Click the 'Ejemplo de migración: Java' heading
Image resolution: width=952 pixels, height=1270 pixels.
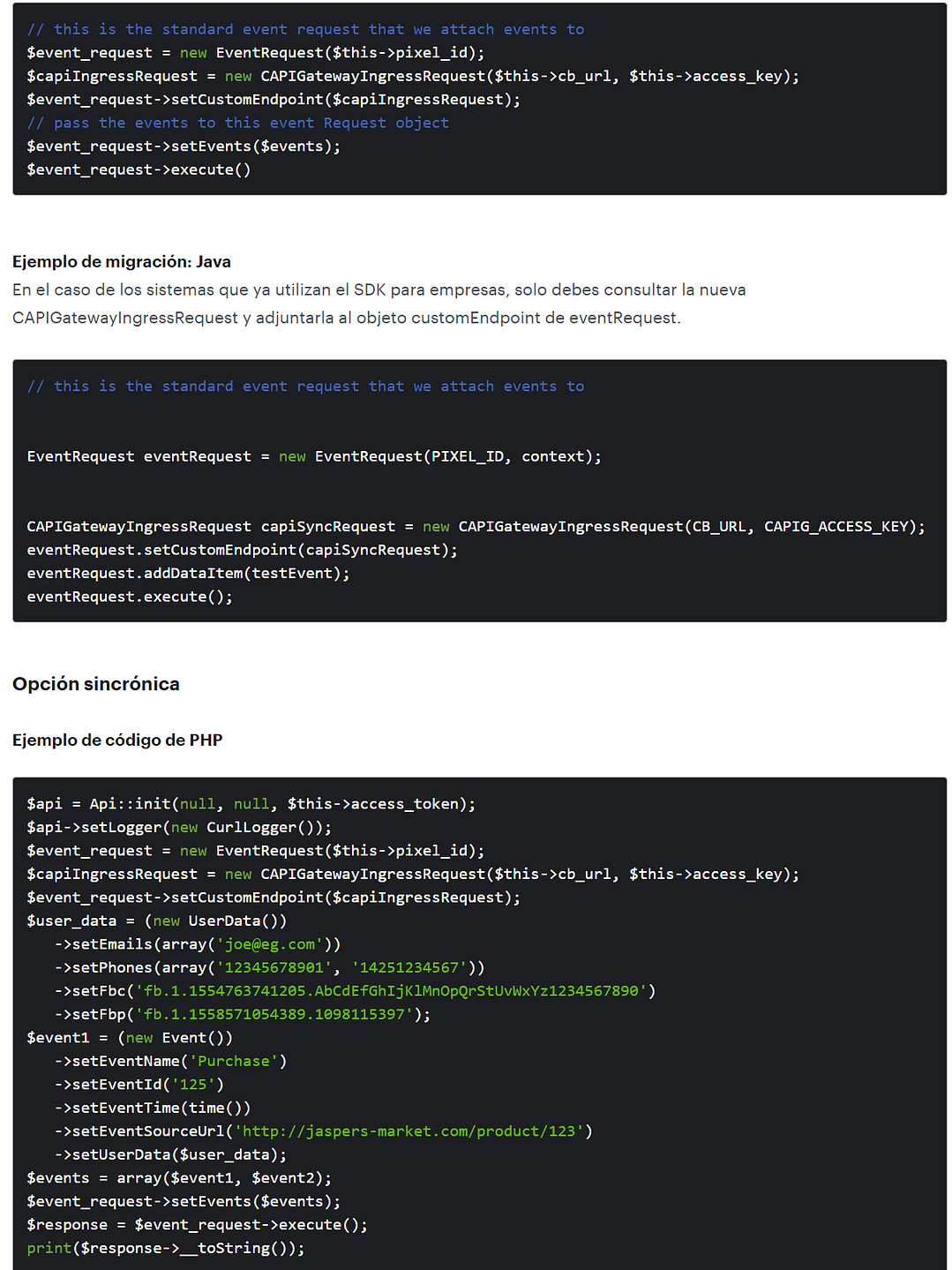tap(122, 261)
